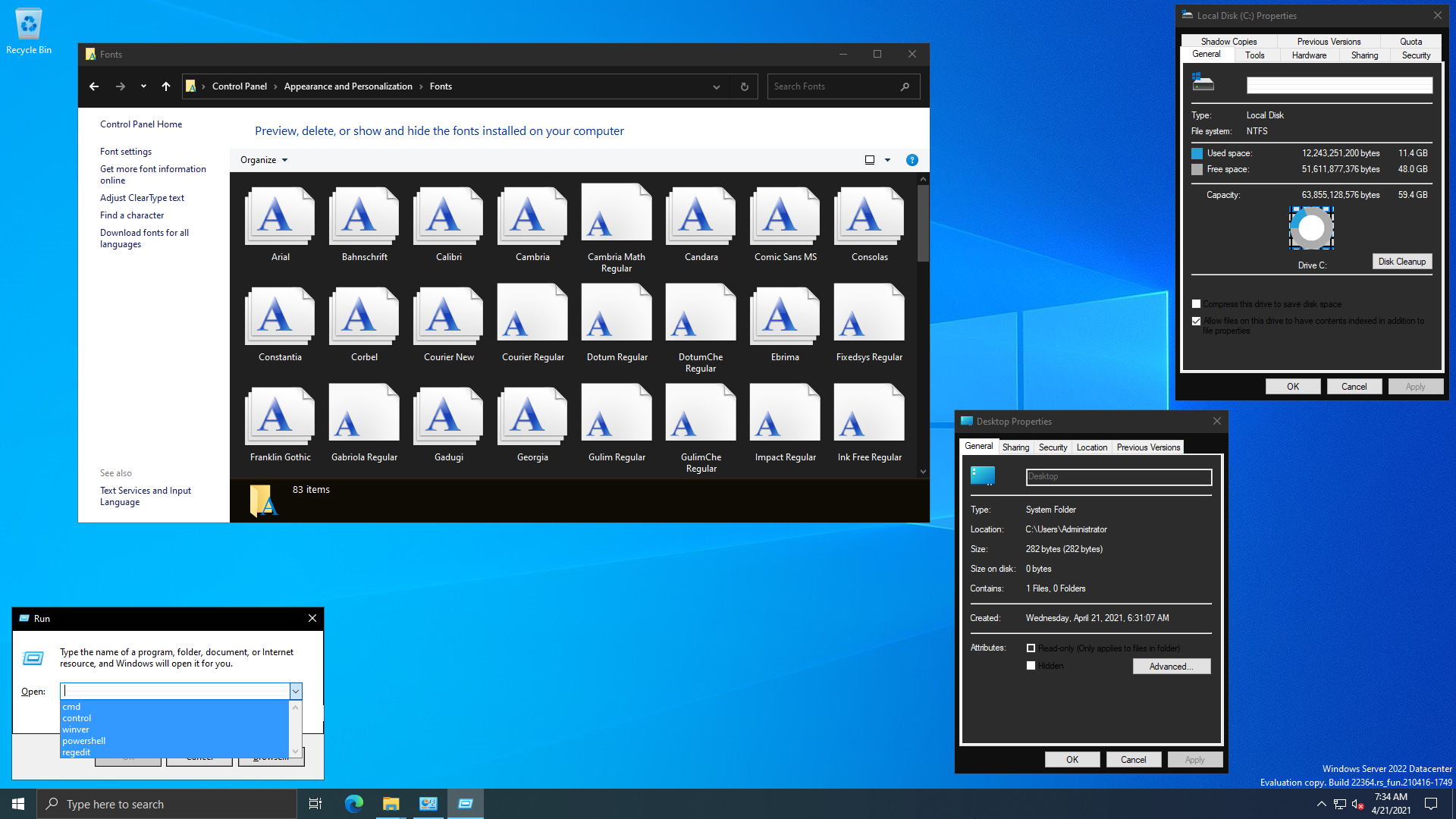
Task: Expand the address bar history dropdown
Action: (716, 86)
